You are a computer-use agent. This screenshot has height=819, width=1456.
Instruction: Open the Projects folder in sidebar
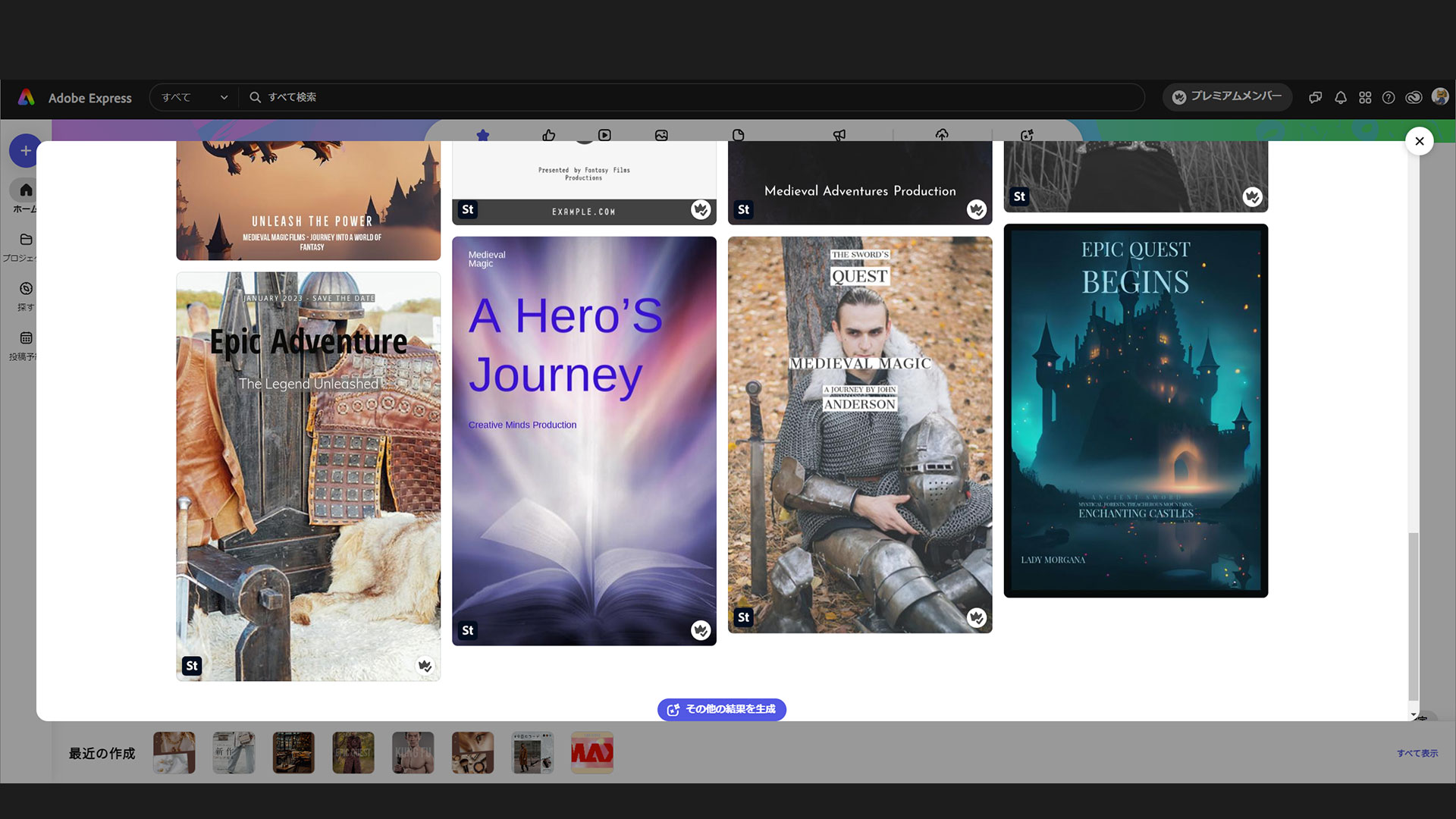click(26, 240)
